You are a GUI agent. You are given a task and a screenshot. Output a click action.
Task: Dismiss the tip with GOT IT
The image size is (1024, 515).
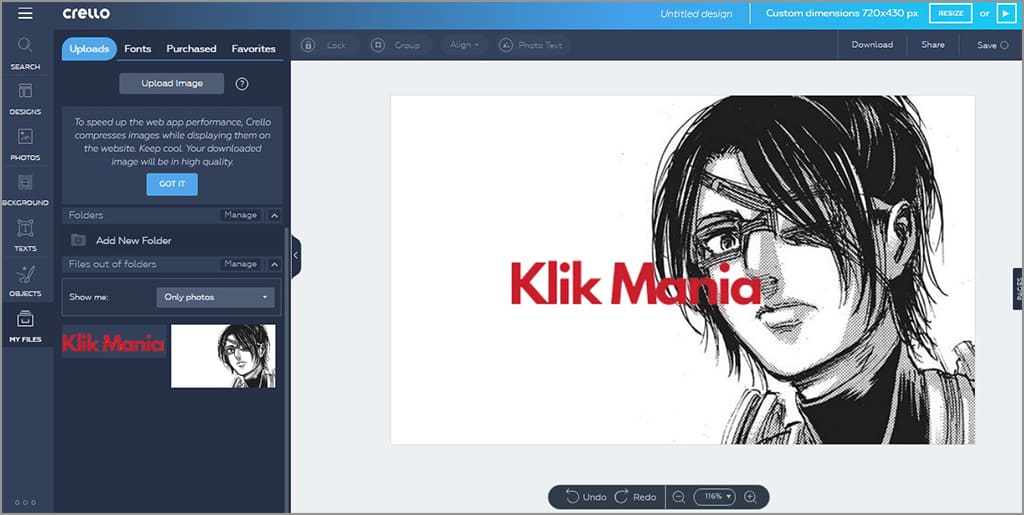coord(172,184)
